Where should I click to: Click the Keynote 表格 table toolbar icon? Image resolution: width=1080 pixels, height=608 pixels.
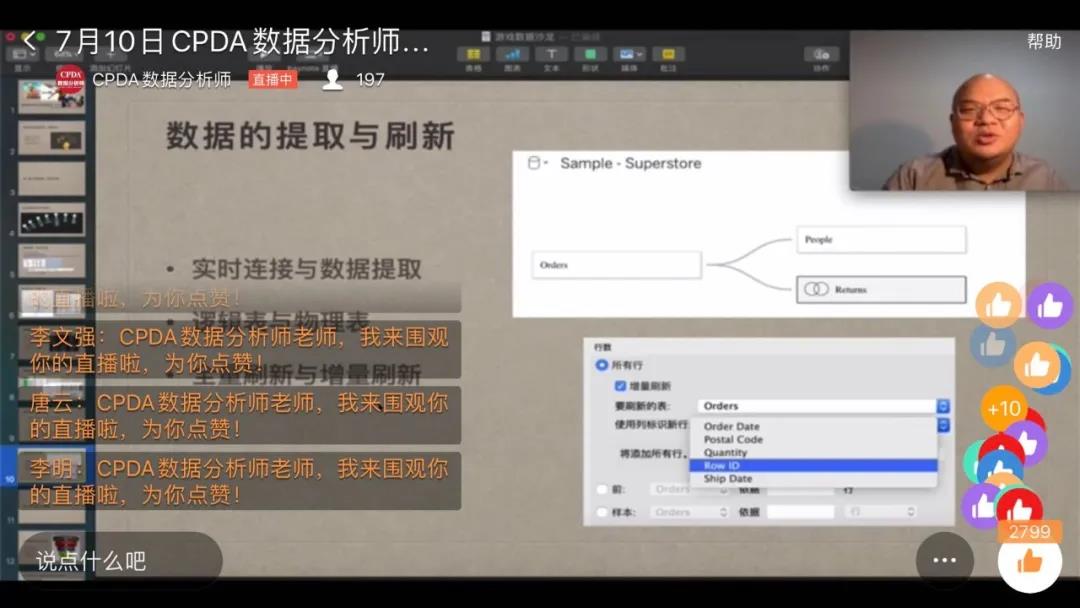click(473, 54)
